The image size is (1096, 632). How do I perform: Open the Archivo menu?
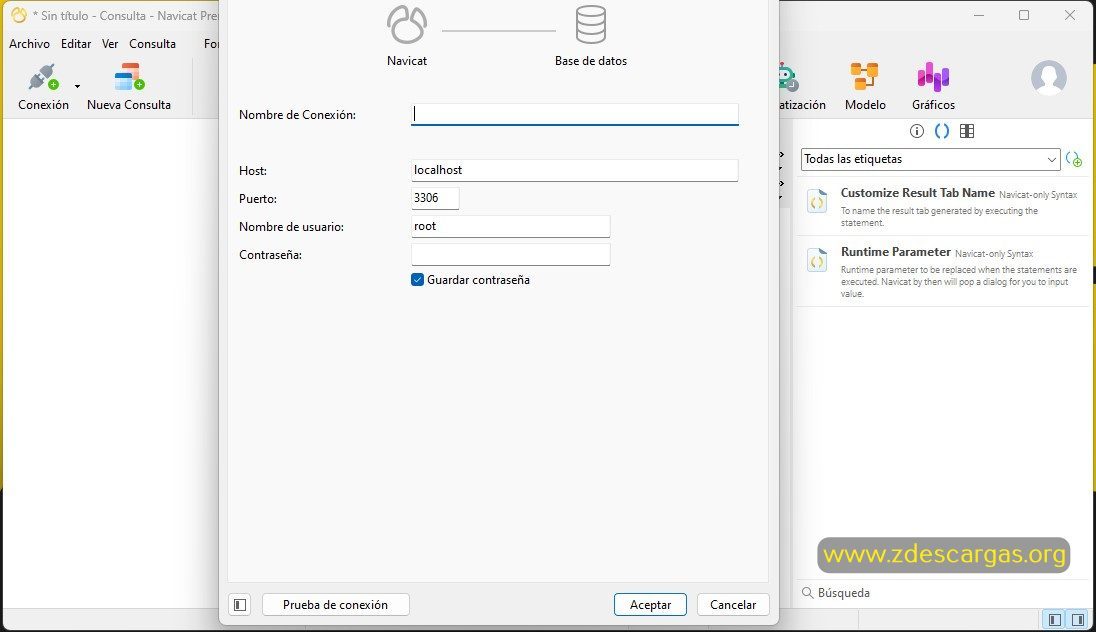pyautogui.click(x=29, y=43)
